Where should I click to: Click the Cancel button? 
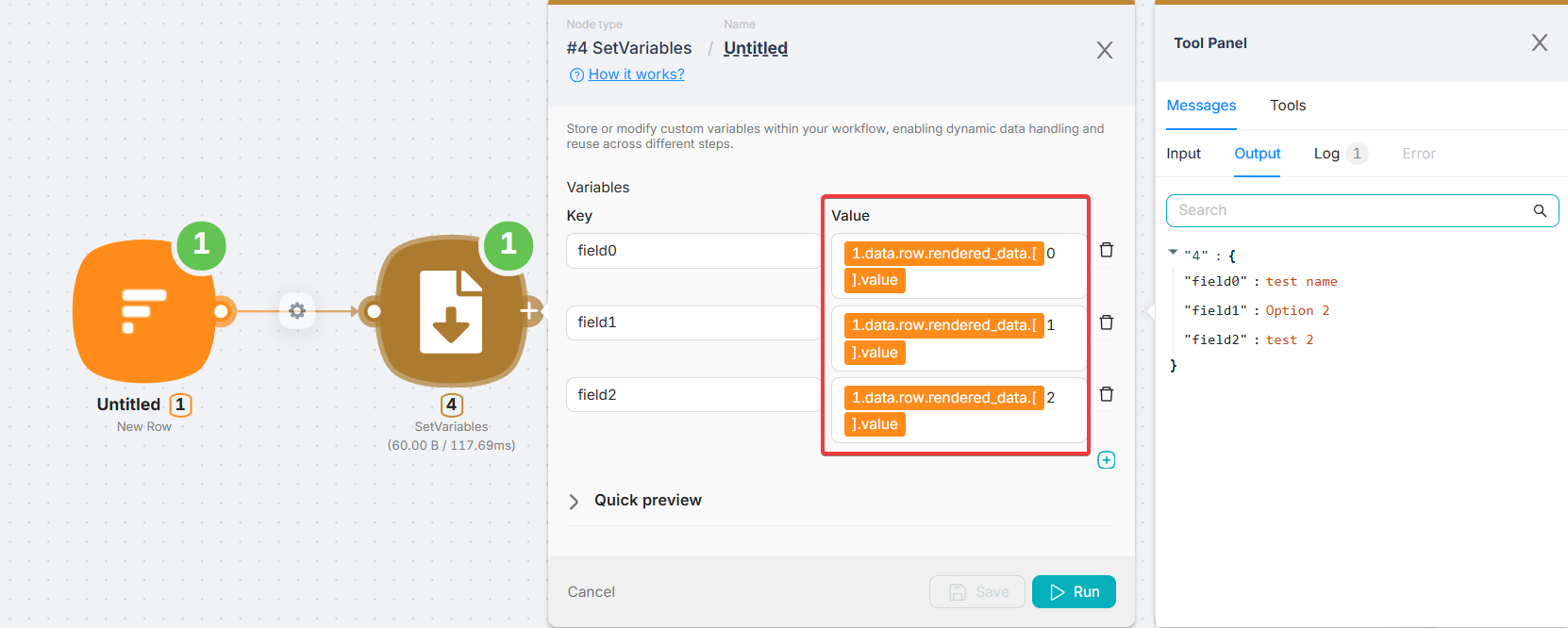point(591,592)
